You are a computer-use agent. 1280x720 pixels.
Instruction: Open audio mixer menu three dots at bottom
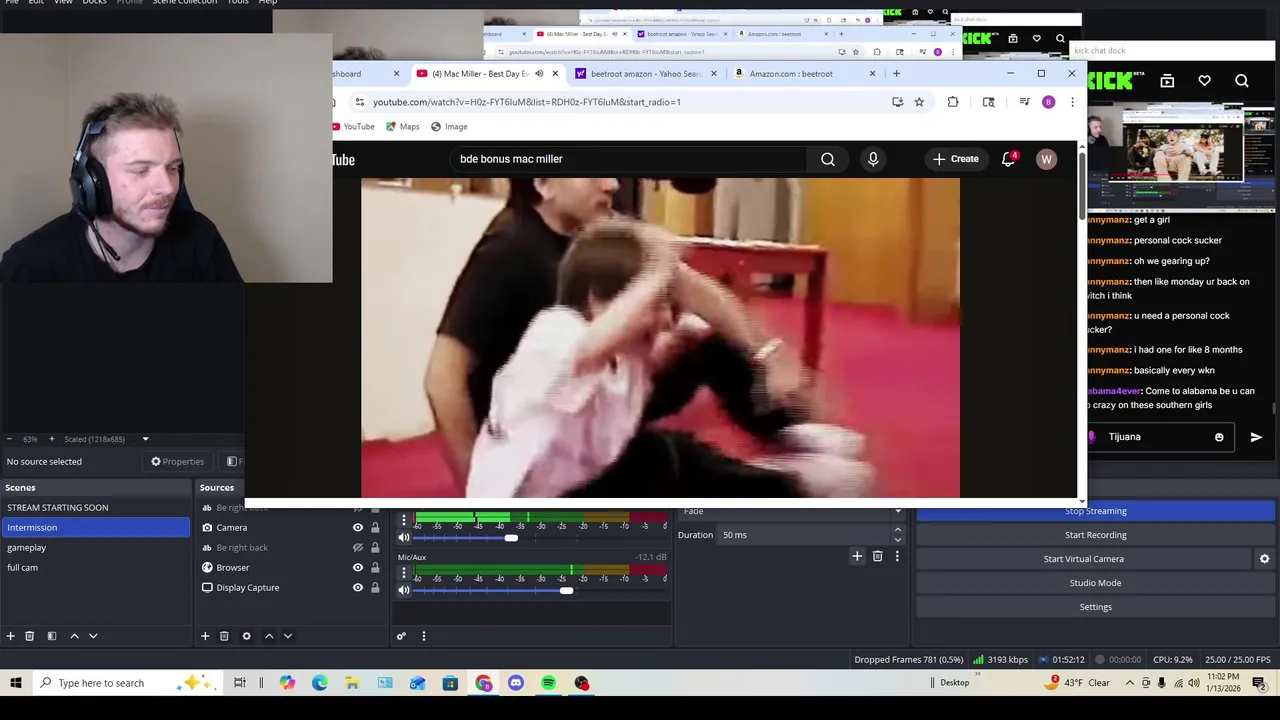(423, 636)
